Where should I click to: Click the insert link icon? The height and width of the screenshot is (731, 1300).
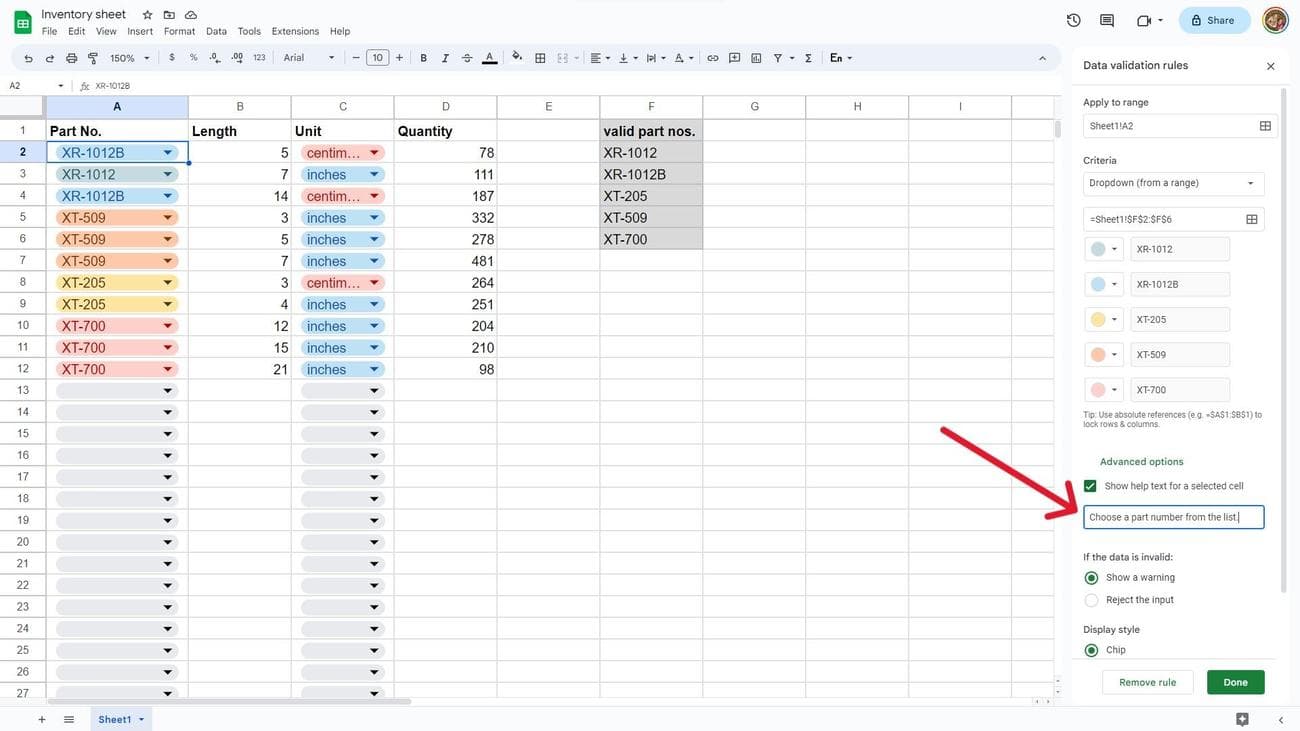tap(713, 58)
